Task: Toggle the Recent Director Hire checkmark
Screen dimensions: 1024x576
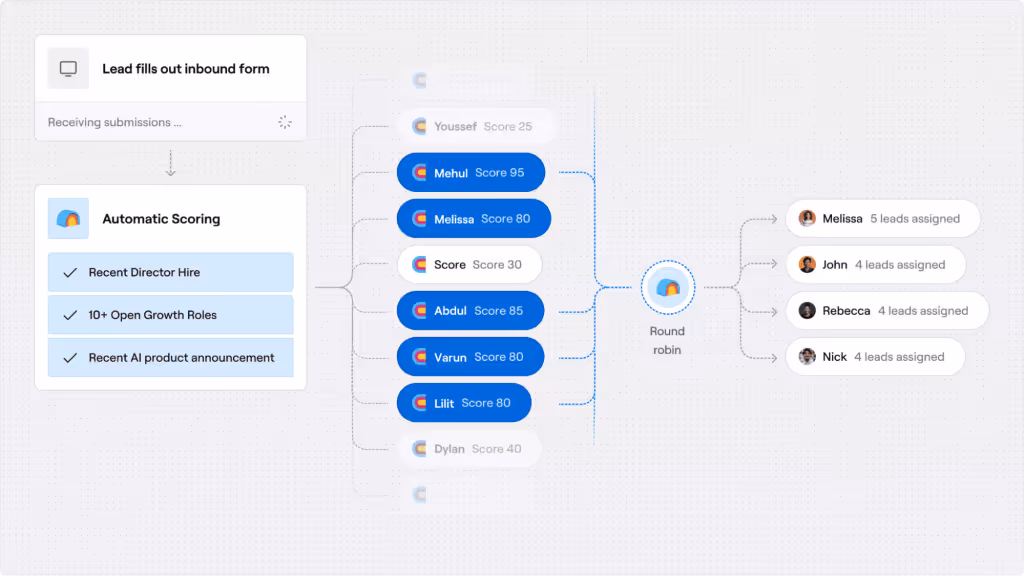Action: [x=69, y=272]
